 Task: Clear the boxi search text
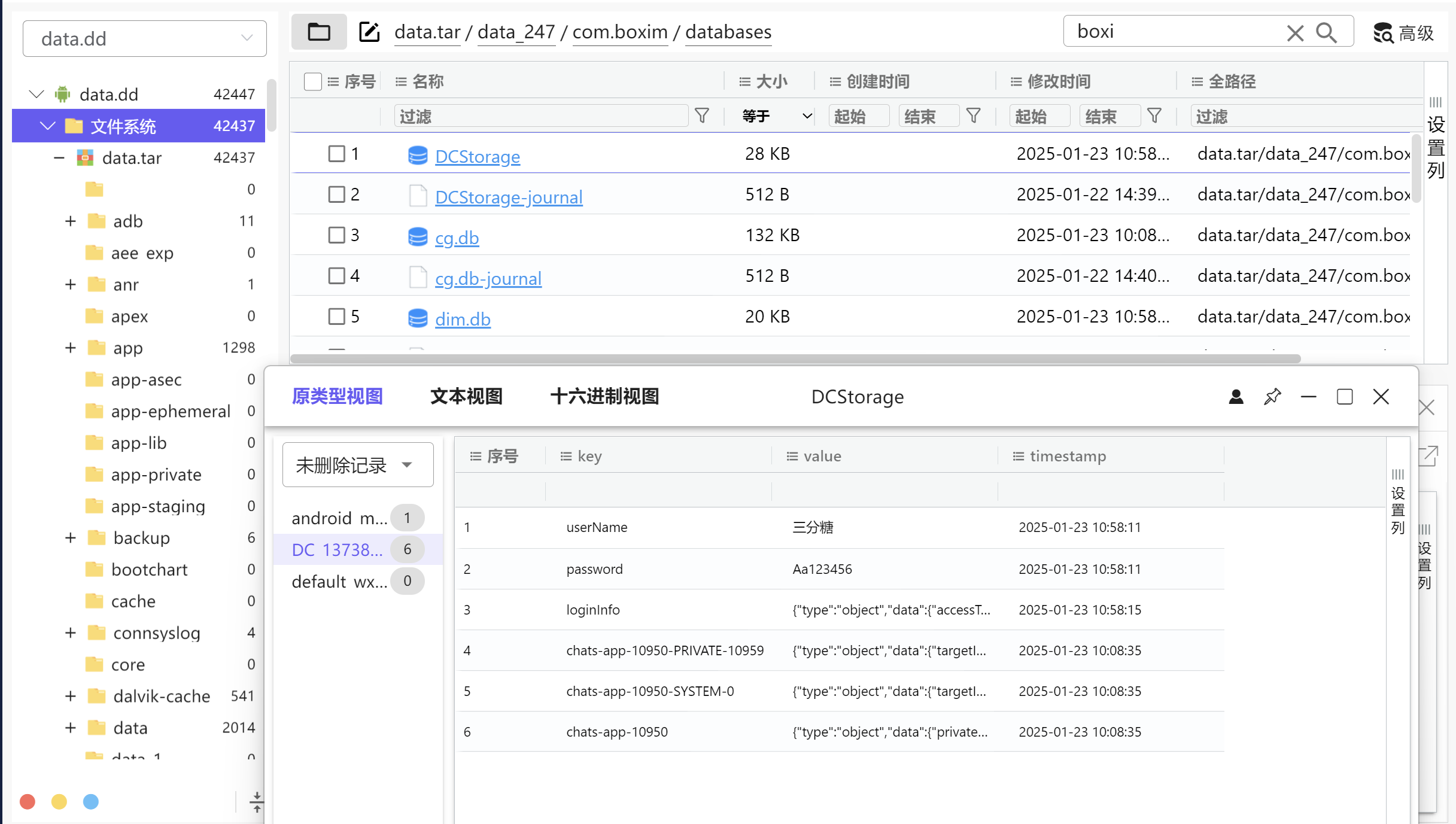[1295, 32]
